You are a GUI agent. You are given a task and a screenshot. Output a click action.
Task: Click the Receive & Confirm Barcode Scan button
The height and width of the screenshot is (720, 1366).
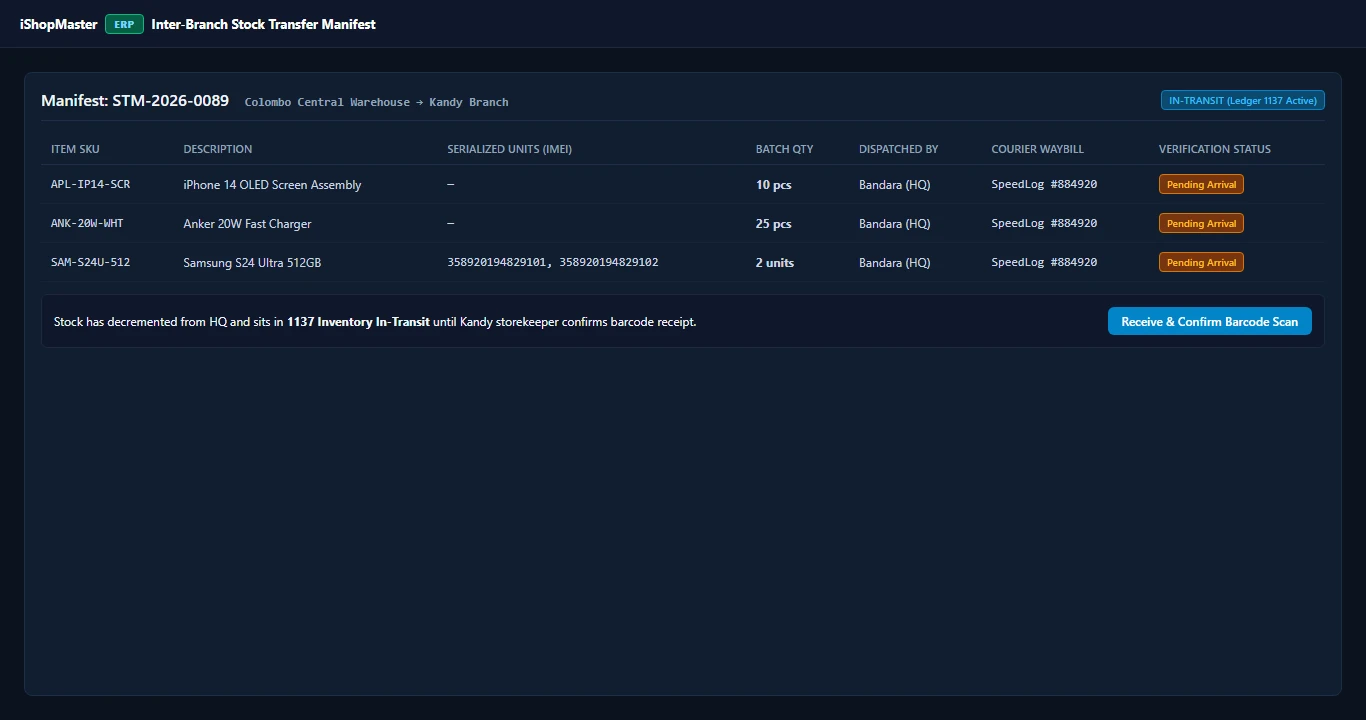pos(1209,321)
